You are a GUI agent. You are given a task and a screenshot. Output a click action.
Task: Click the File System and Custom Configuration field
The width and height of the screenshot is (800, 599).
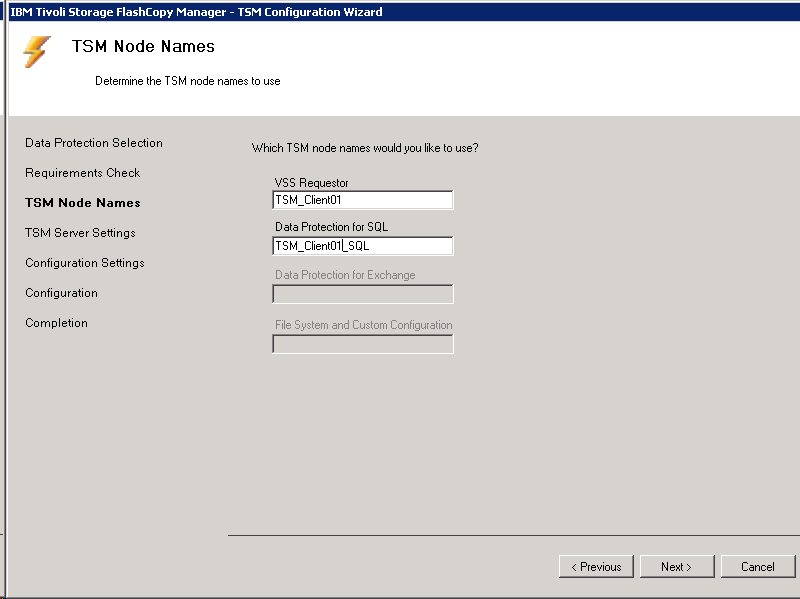coord(362,343)
